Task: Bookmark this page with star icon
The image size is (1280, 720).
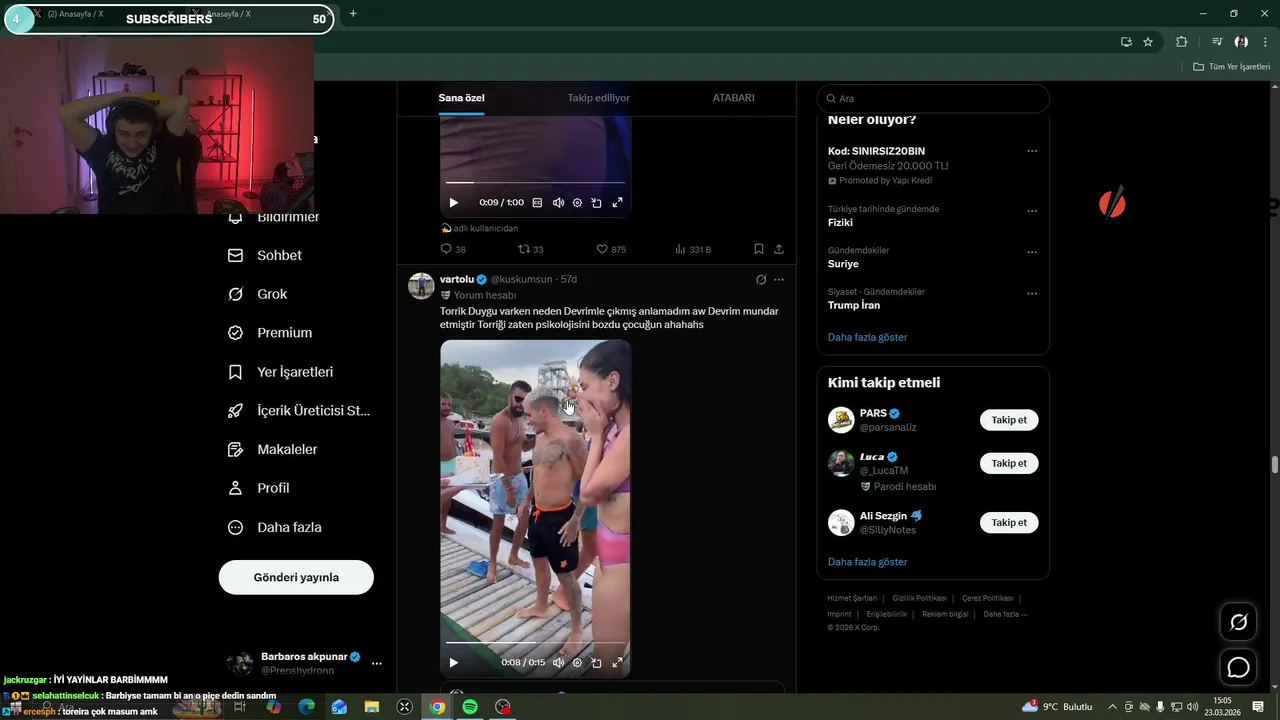Action: (x=1148, y=42)
